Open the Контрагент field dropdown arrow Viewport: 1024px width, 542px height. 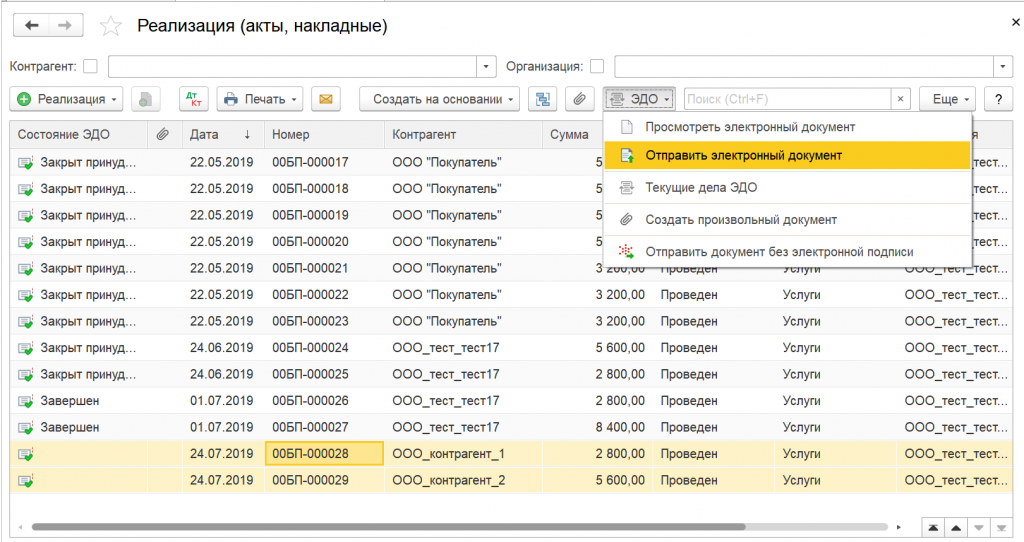coord(486,67)
